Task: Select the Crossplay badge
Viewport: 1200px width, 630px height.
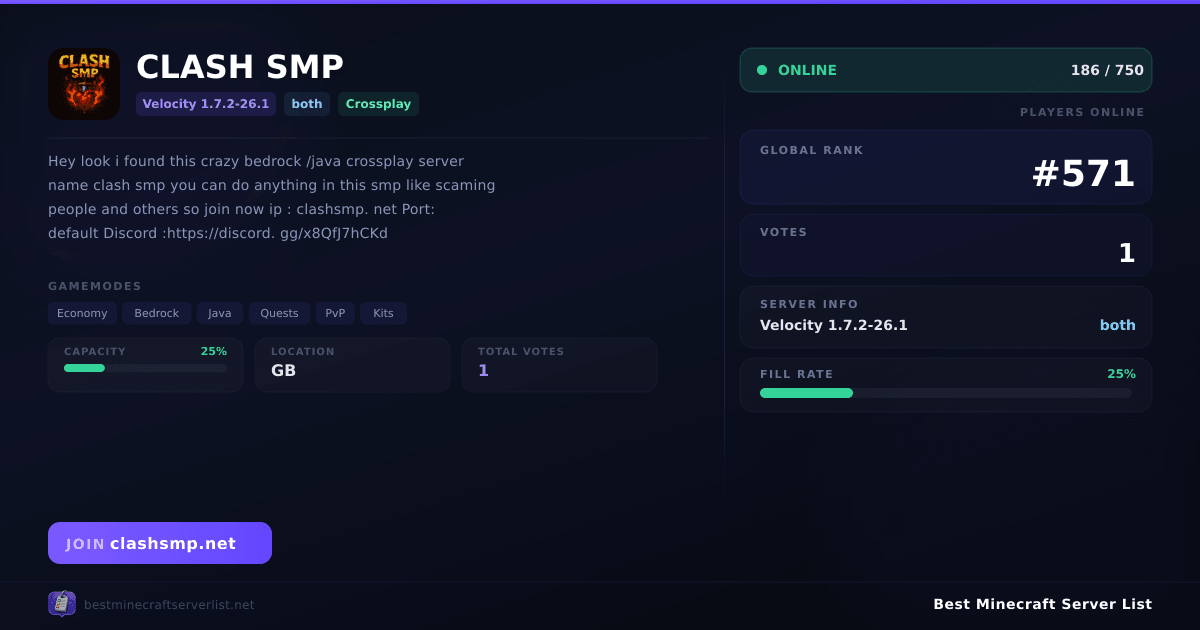Action: (x=378, y=104)
